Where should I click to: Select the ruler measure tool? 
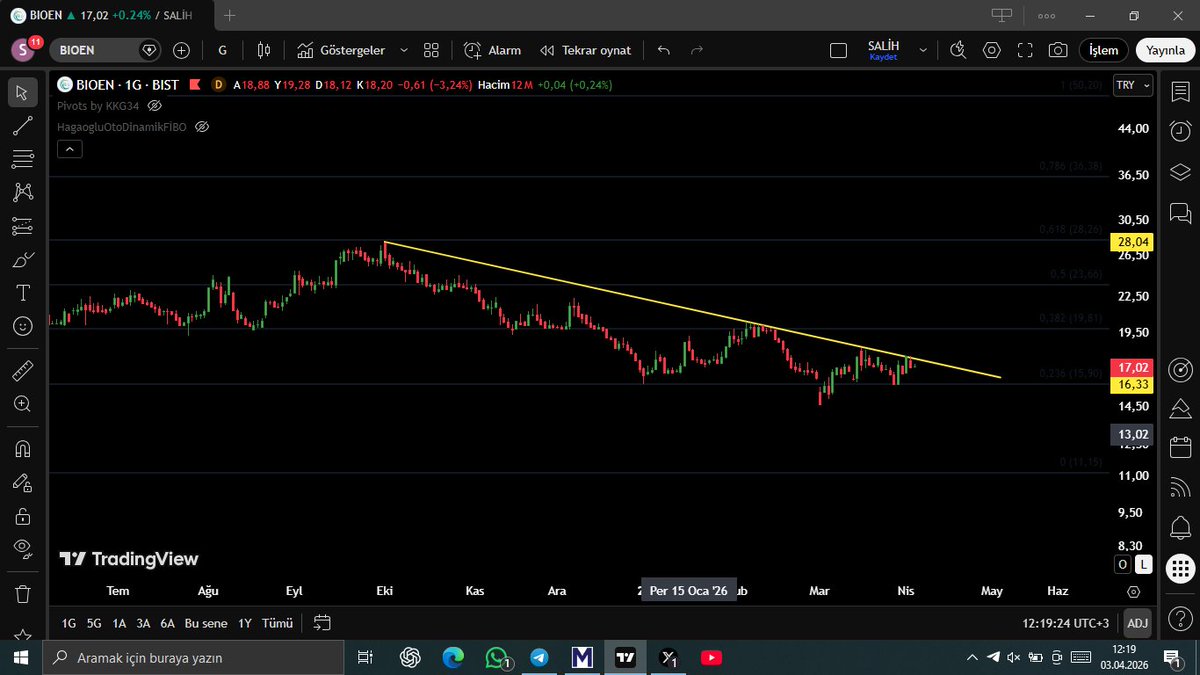coord(22,371)
